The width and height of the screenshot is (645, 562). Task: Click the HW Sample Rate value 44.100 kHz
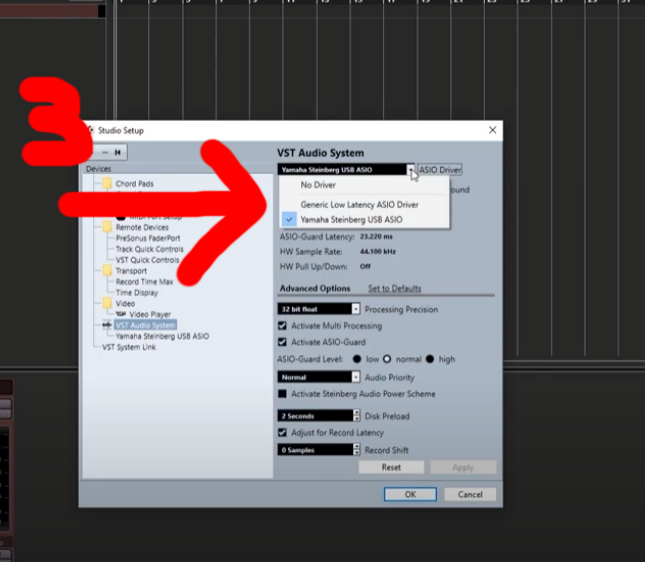pyautogui.click(x=378, y=251)
